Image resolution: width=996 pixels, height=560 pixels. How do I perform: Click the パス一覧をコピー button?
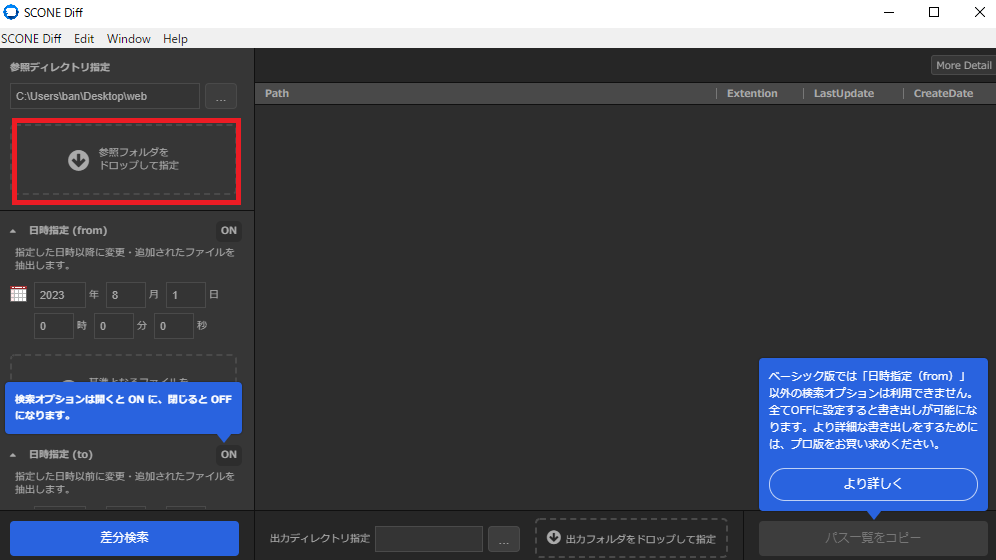(x=873, y=538)
